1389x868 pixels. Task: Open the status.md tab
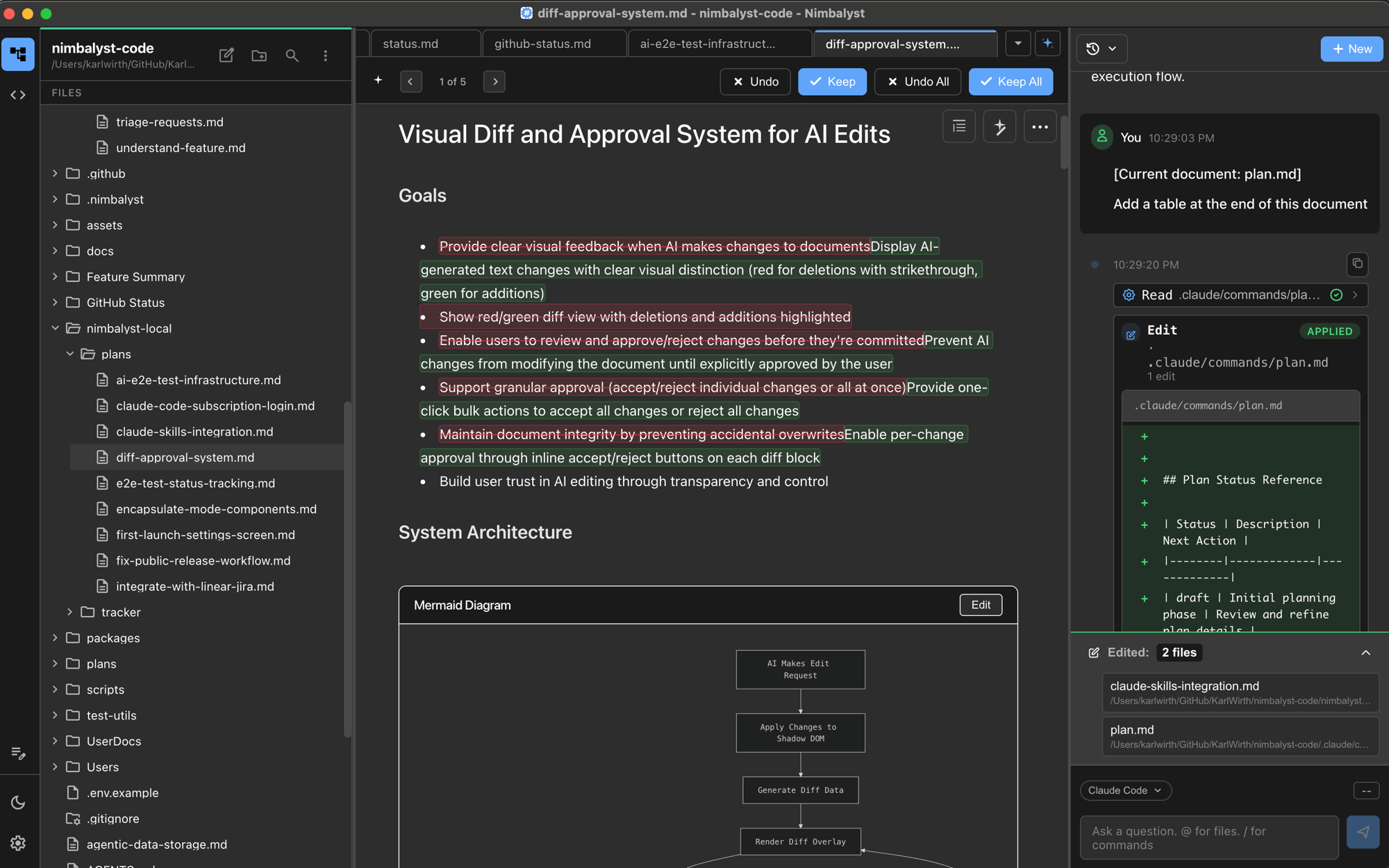click(410, 44)
